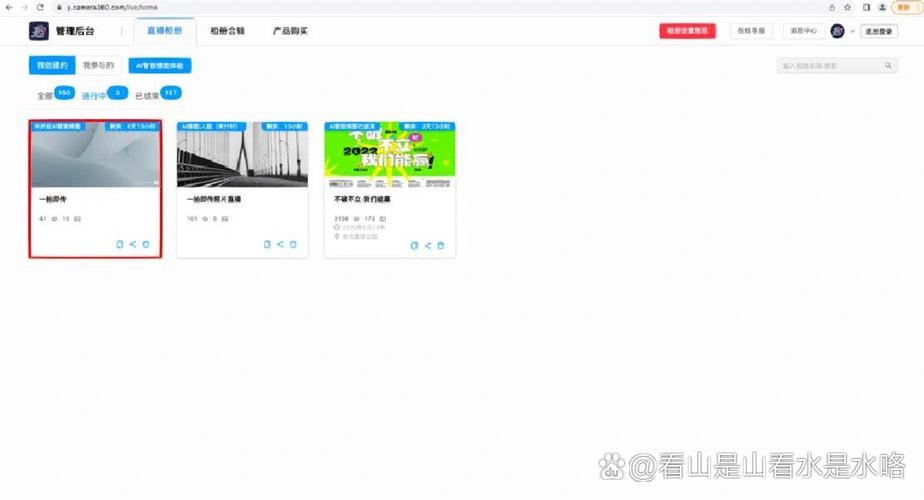Image resolution: width=924 pixels, height=500 pixels.
Task: Bookmark this page with the star icon
Action: pos(847,7)
